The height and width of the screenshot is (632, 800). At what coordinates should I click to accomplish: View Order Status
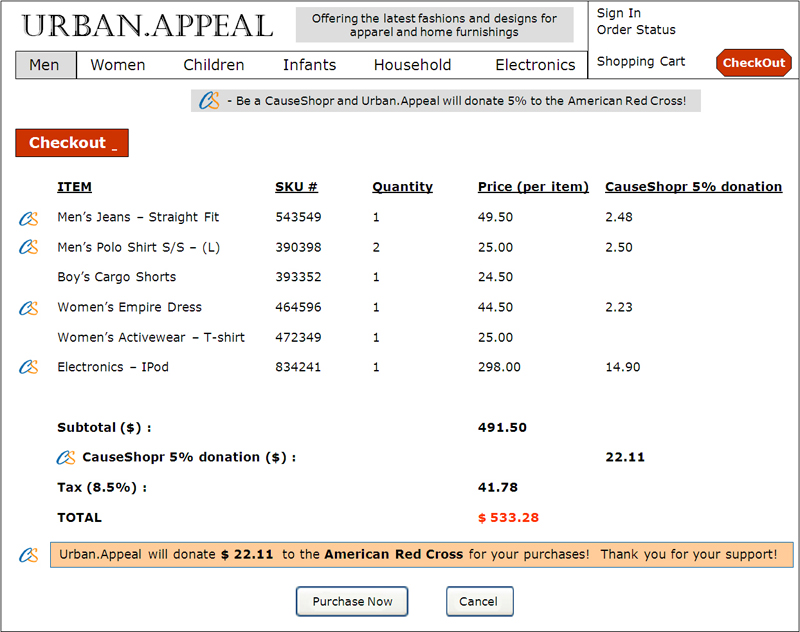(x=636, y=30)
